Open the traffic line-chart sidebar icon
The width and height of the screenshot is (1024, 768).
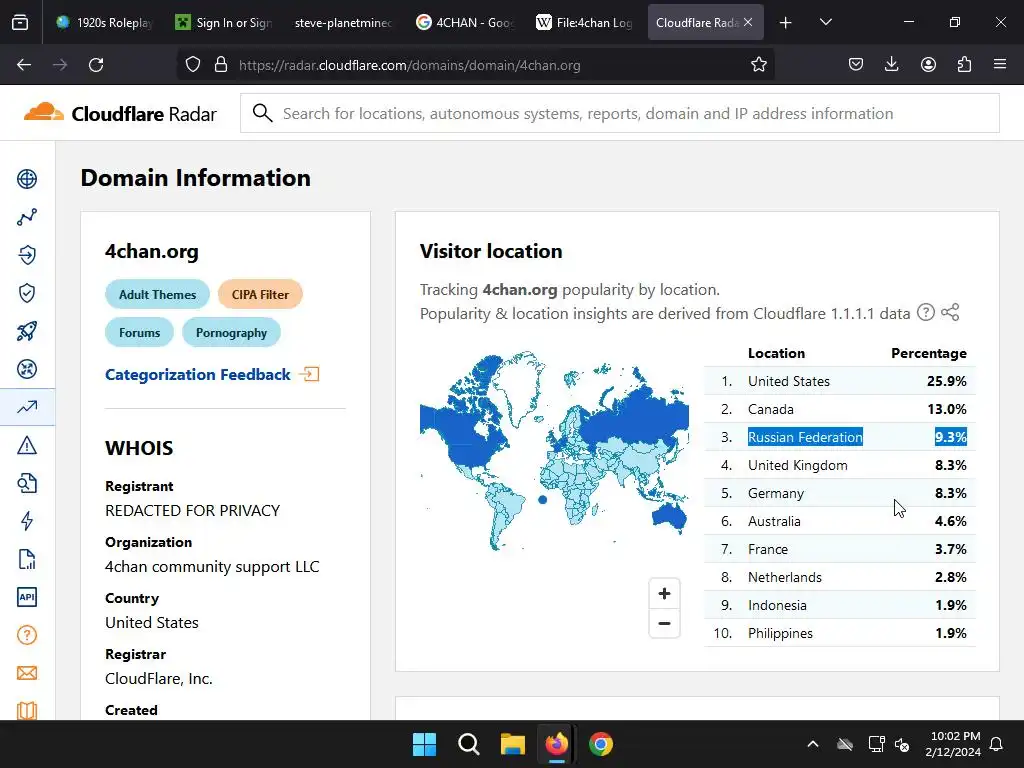(27, 217)
